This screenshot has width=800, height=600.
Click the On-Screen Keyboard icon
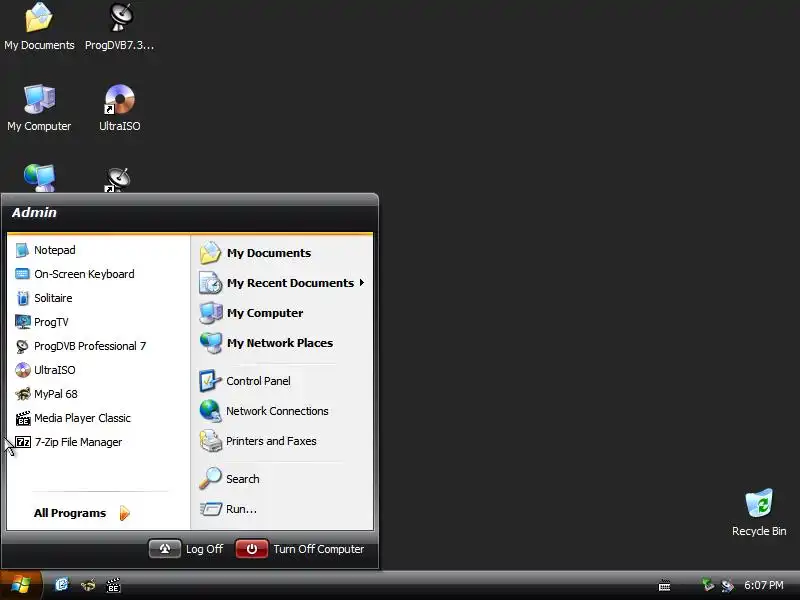tap(22, 274)
